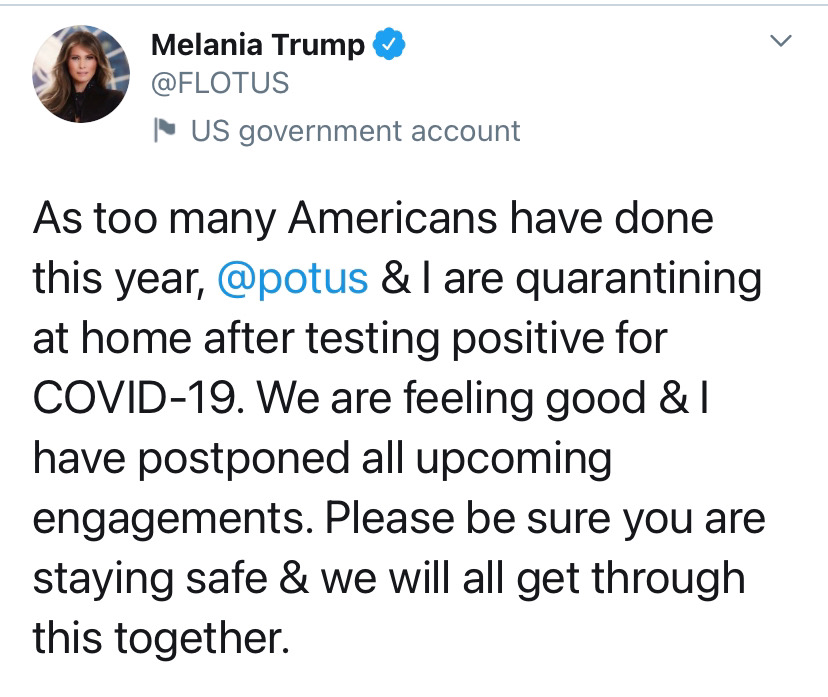Click the US government account label
This screenshot has height=697, width=828.
(x=355, y=131)
